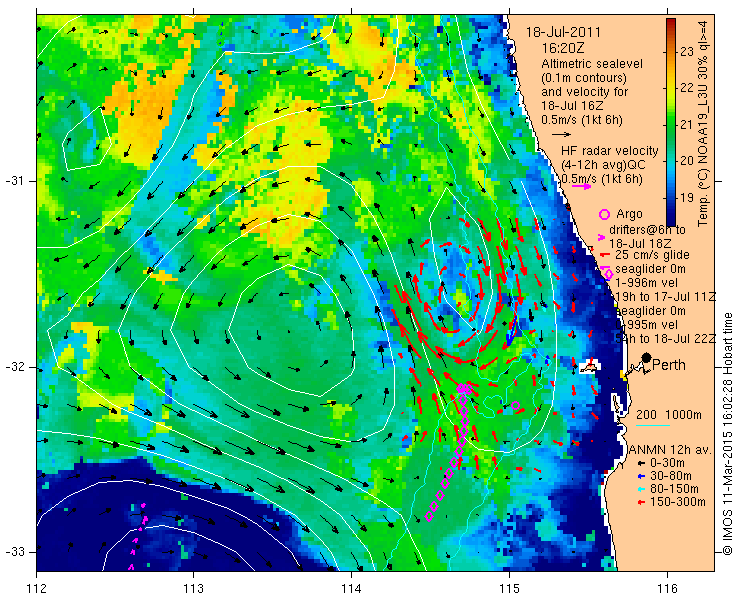Click the cyan isobath line under 200 1000m
This screenshot has width=740, height=600.
[653, 425]
